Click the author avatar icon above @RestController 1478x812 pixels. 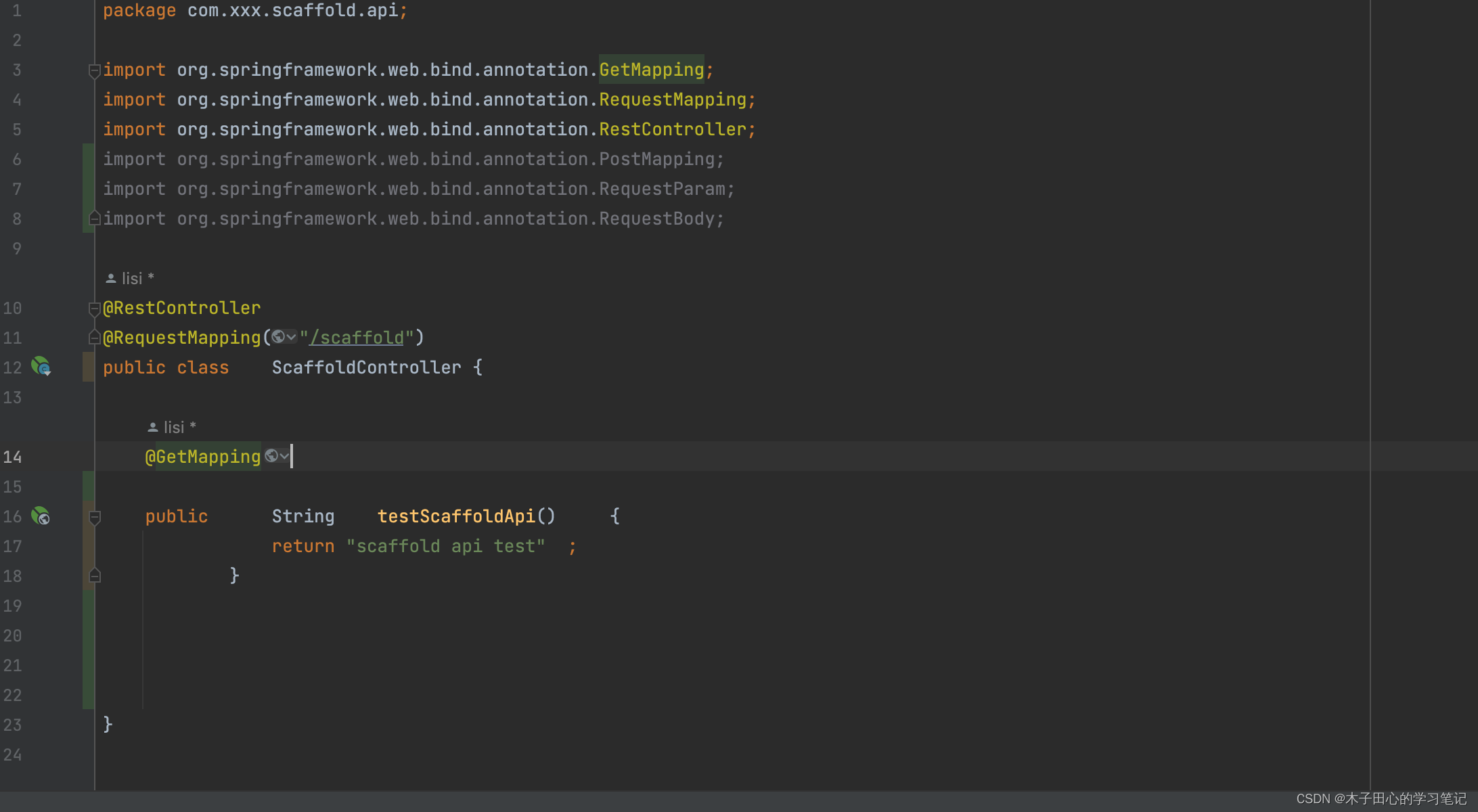pyautogui.click(x=110, y=277)
